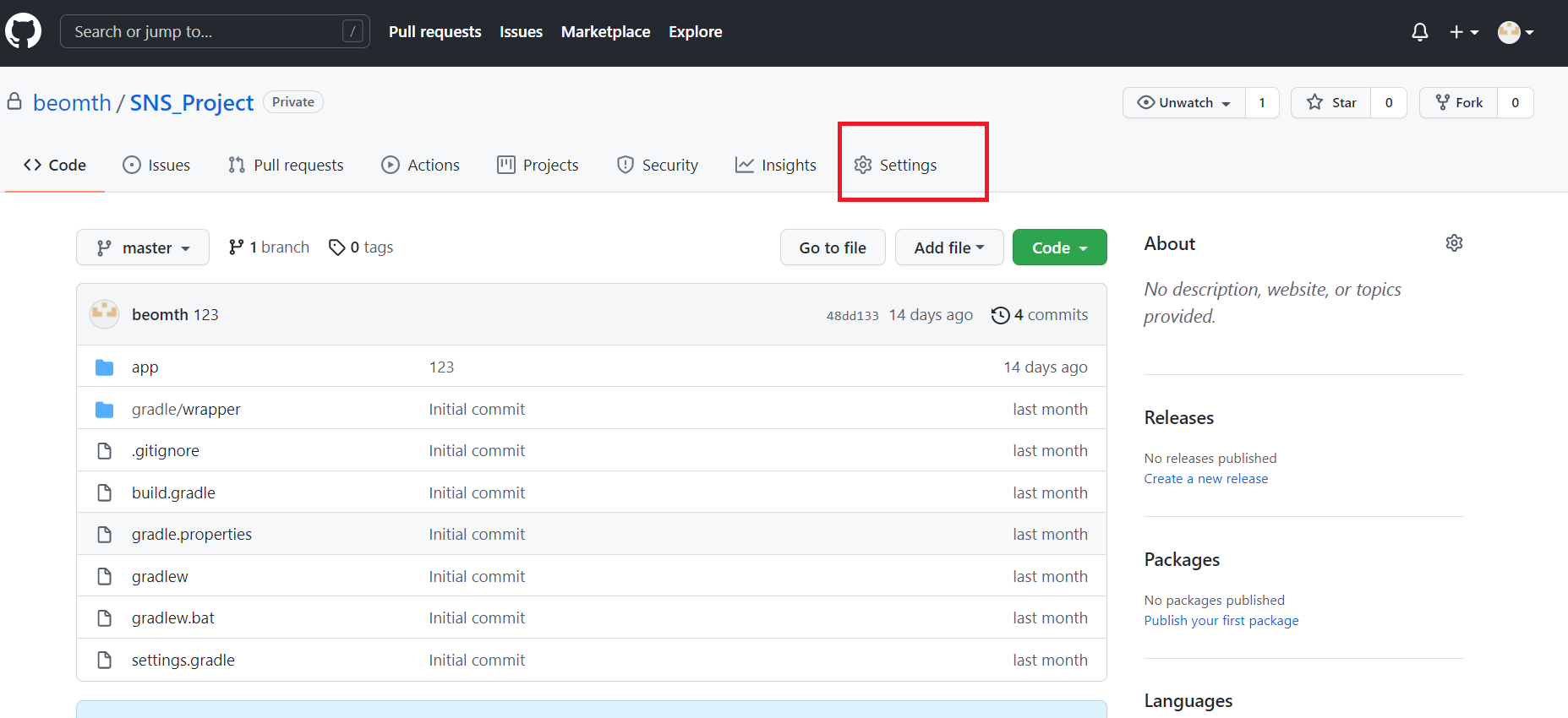View stargazers count 0
Screen dimensions: 1568x718
pyautogui.click(x=1389, y=102)
